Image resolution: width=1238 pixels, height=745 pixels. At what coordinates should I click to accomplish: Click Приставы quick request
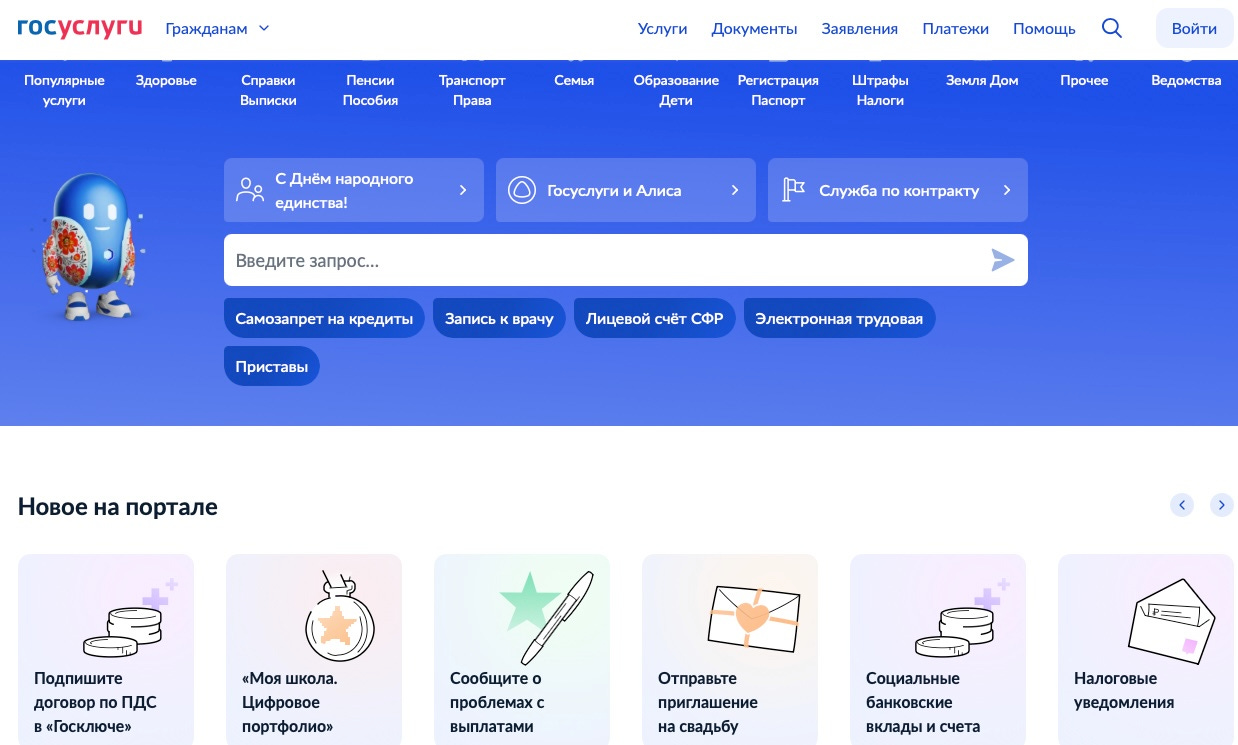(x=272, y=366)
